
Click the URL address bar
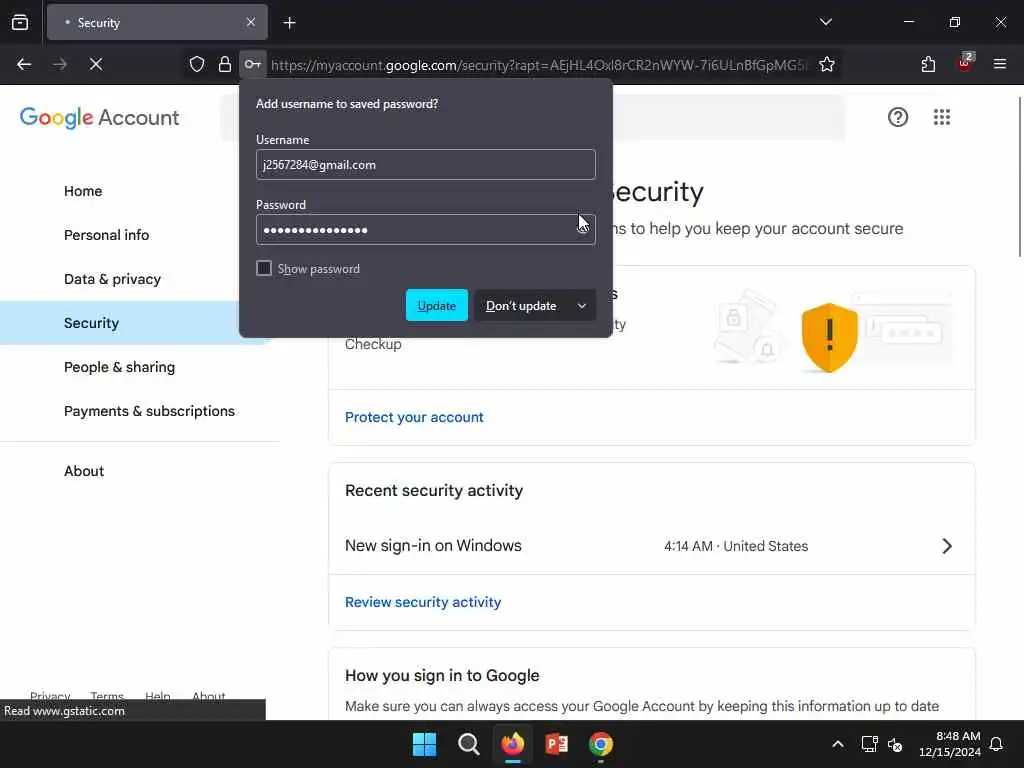pos(539,65)
